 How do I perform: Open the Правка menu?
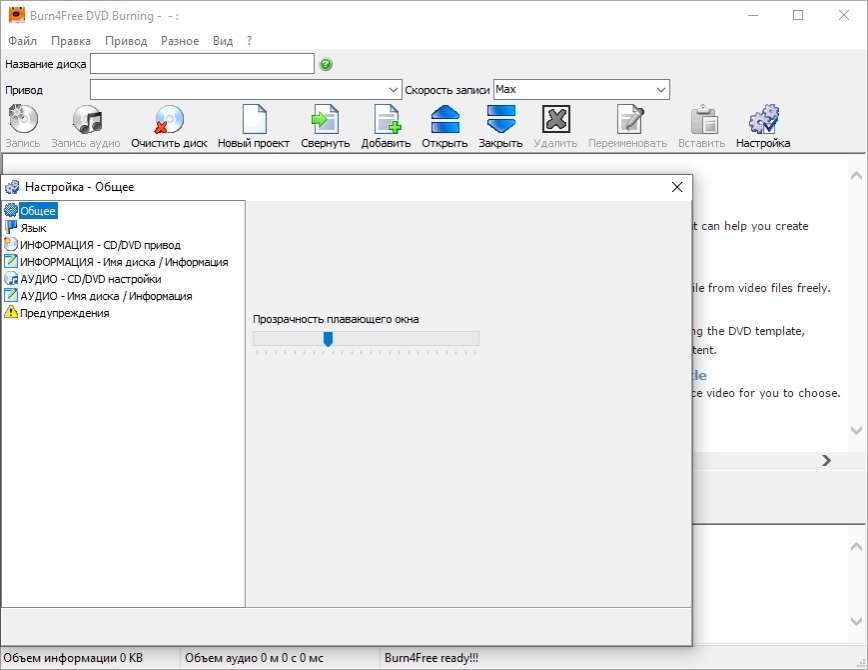click(71, 41)
